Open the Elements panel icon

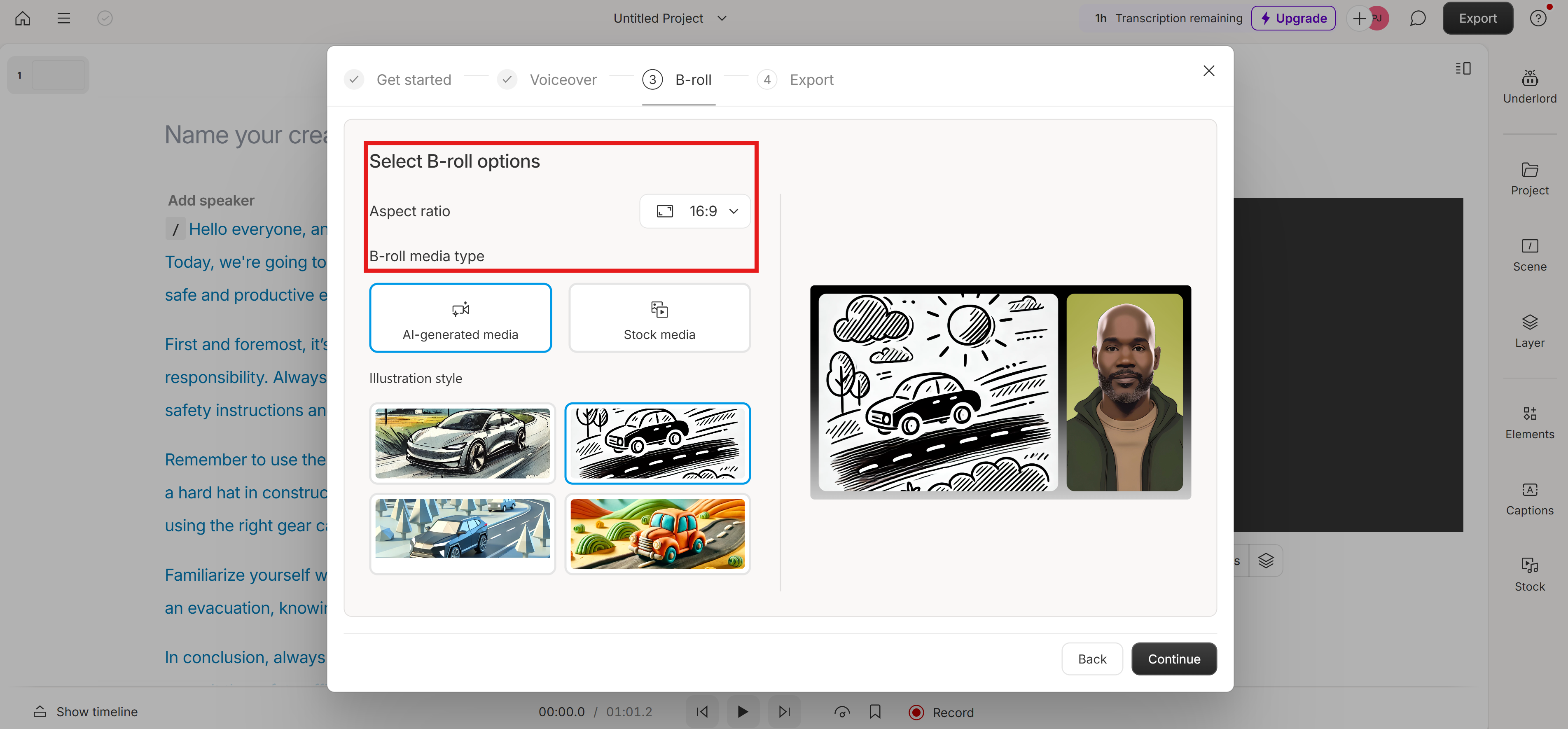pos(1528,422)
